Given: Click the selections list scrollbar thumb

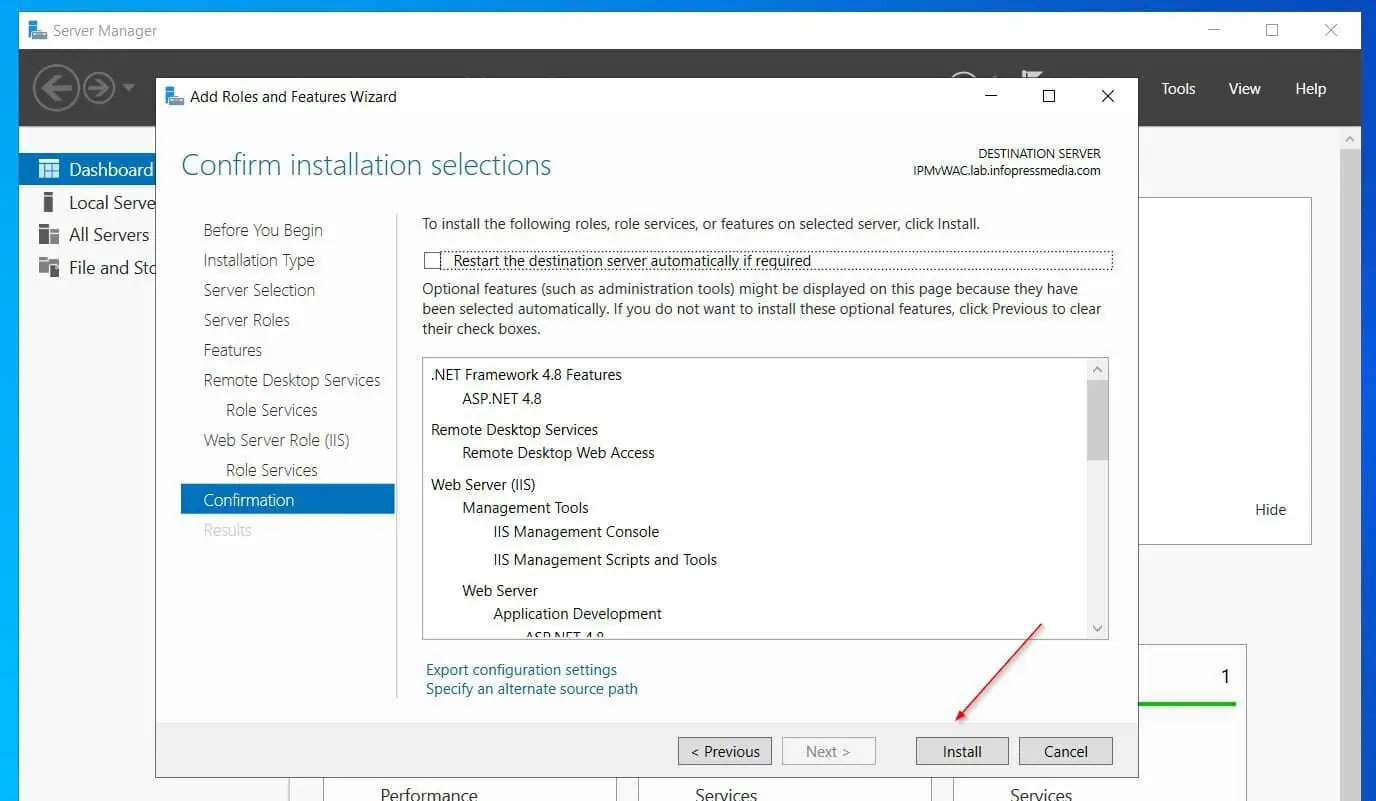Looking at the screenshot, I should click(1097, 420).
